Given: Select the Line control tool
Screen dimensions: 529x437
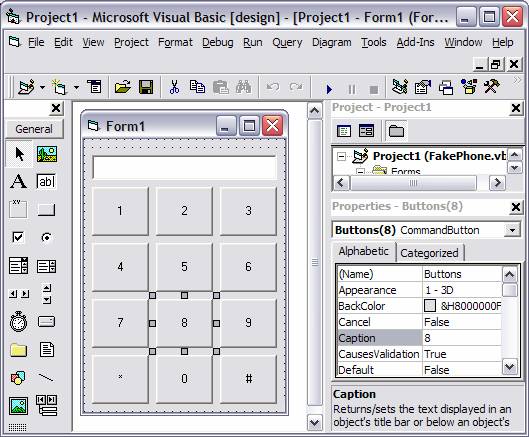Looking at the screenshot, I should [46, 378].
